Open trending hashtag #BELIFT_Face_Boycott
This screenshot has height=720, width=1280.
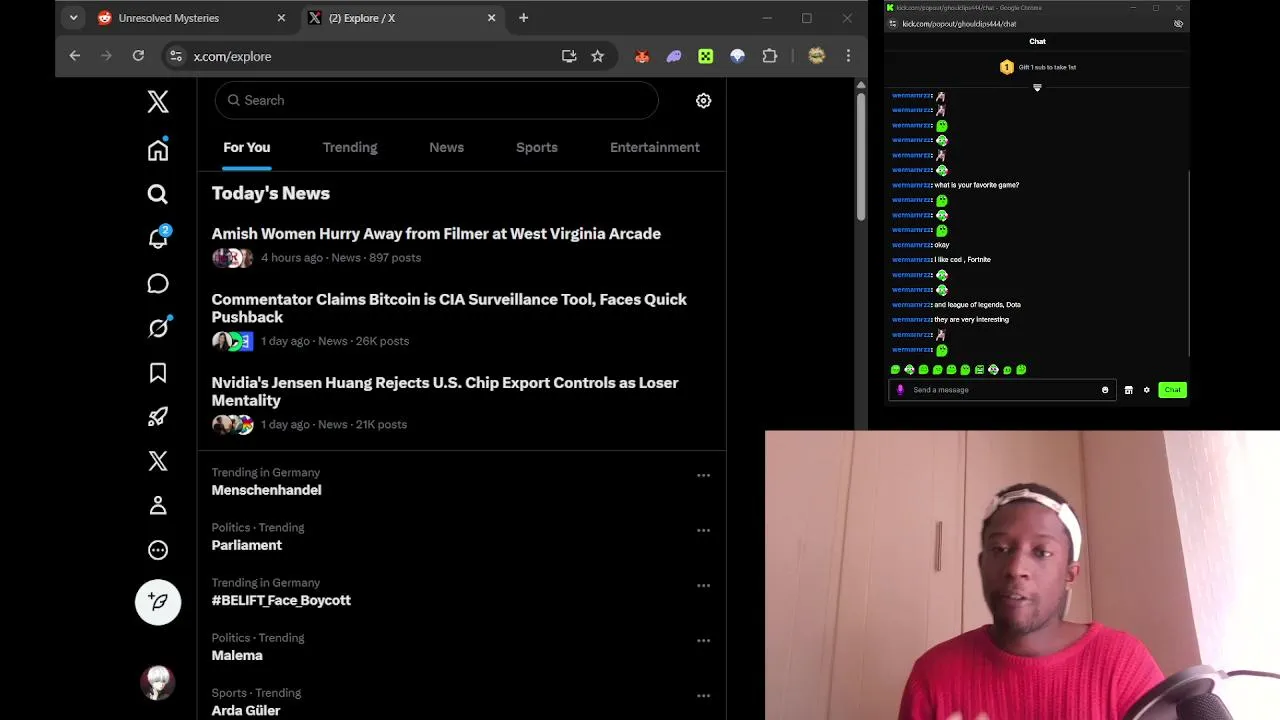pos(281,600)
